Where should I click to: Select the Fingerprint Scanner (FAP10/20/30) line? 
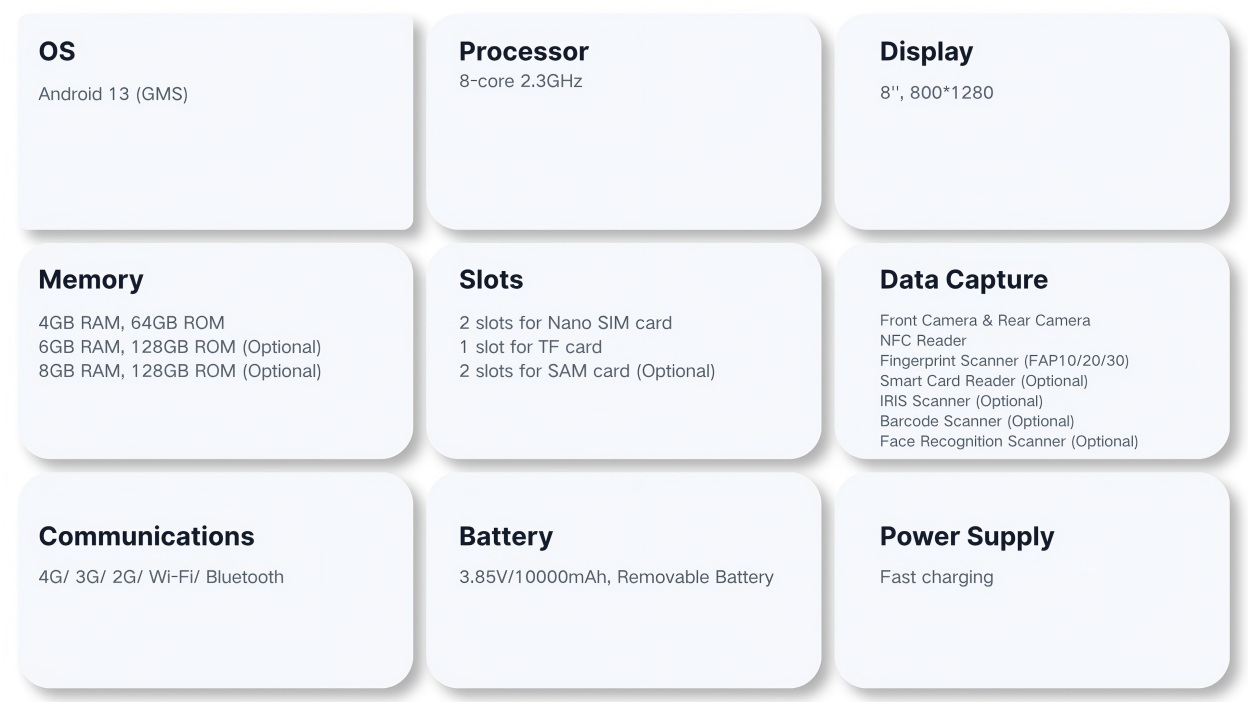click(1004, 361)
